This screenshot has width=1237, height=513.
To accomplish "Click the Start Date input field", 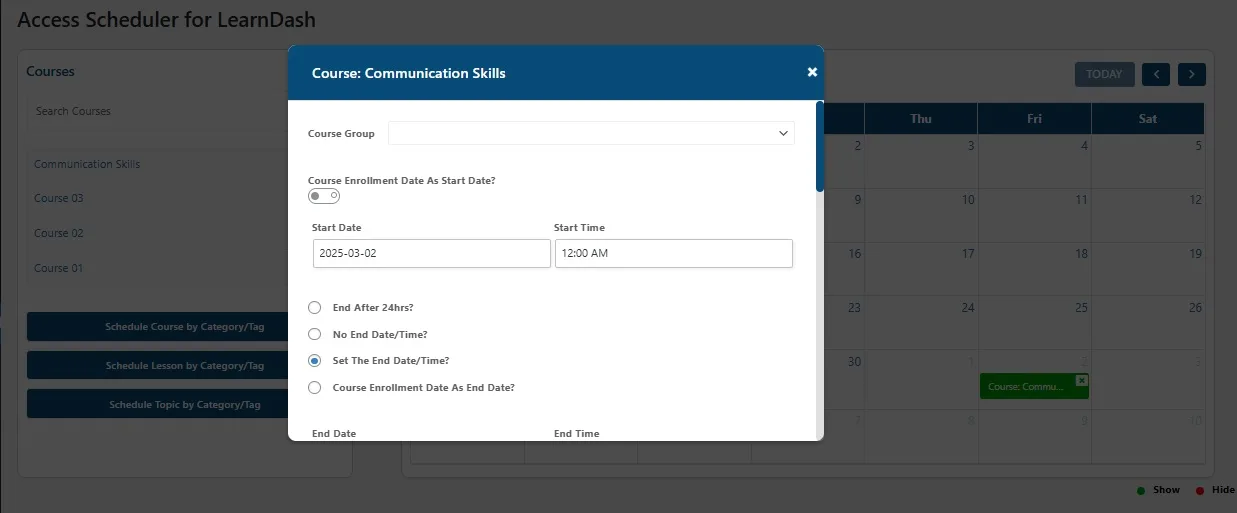I will (x=431, y=253).
